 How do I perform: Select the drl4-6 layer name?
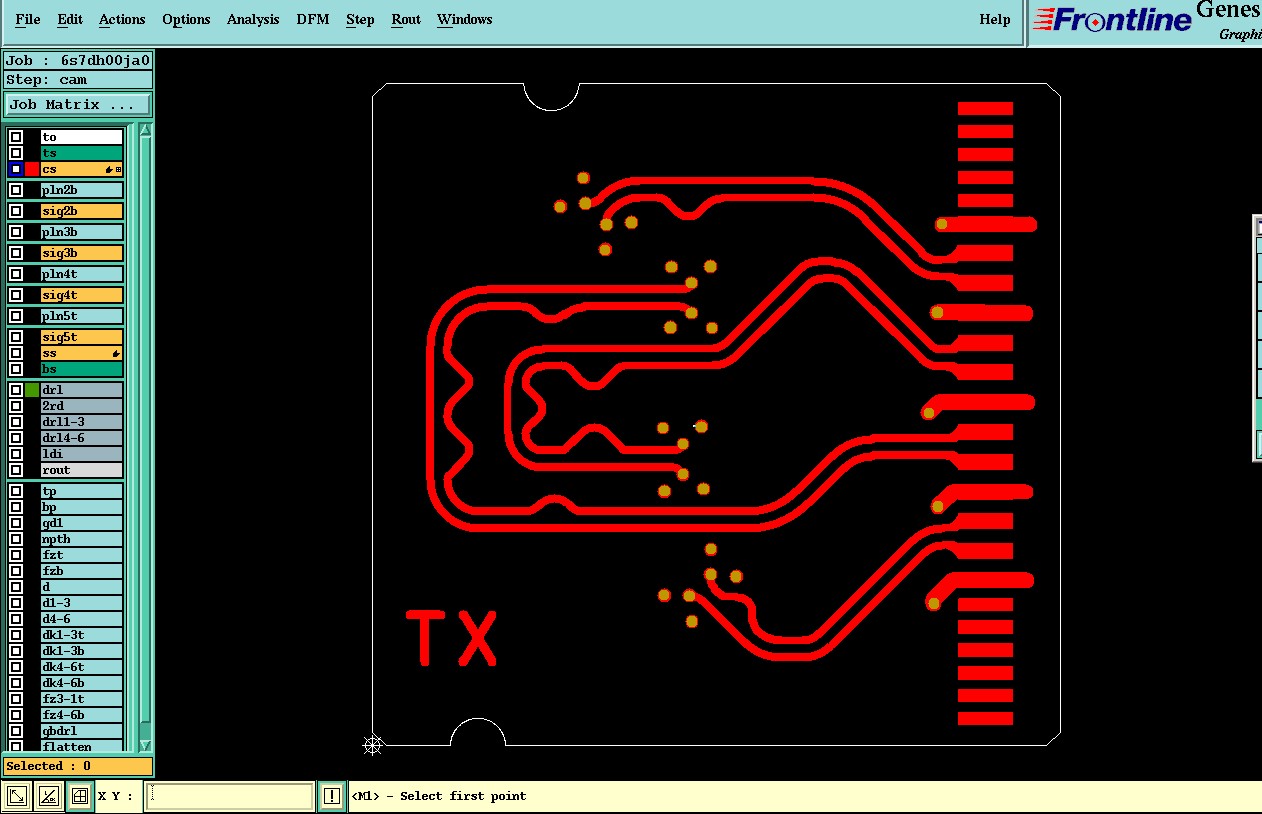[82, 438]
